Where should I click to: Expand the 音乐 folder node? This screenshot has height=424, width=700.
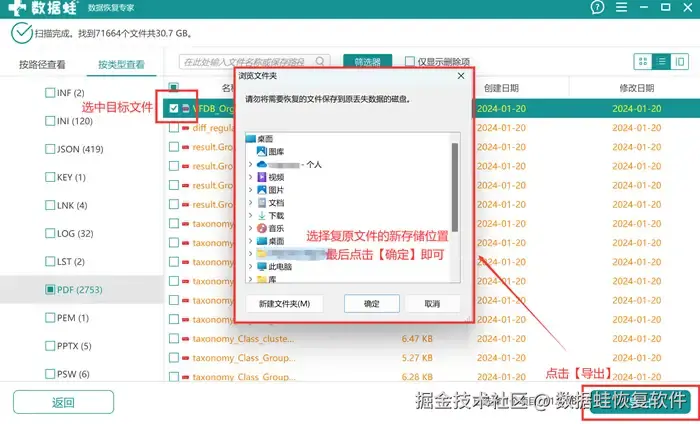tap(250, 228)
